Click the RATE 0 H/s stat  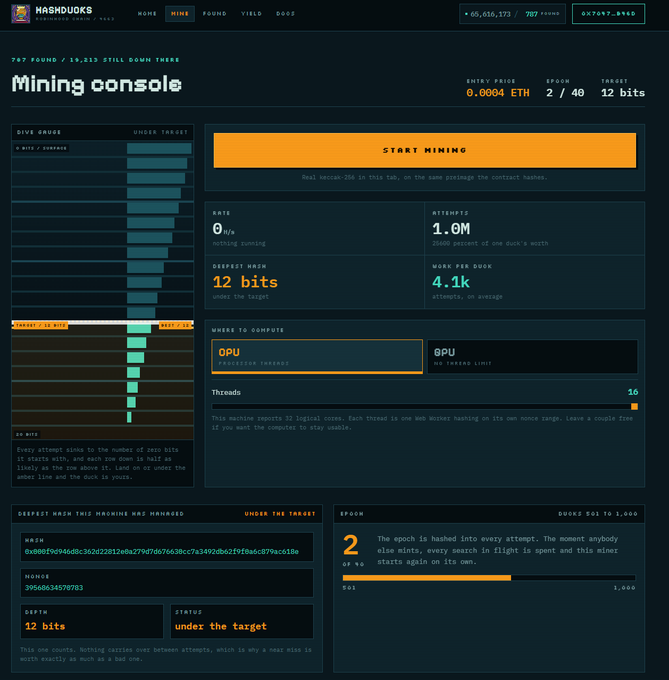tap(314, 229)
